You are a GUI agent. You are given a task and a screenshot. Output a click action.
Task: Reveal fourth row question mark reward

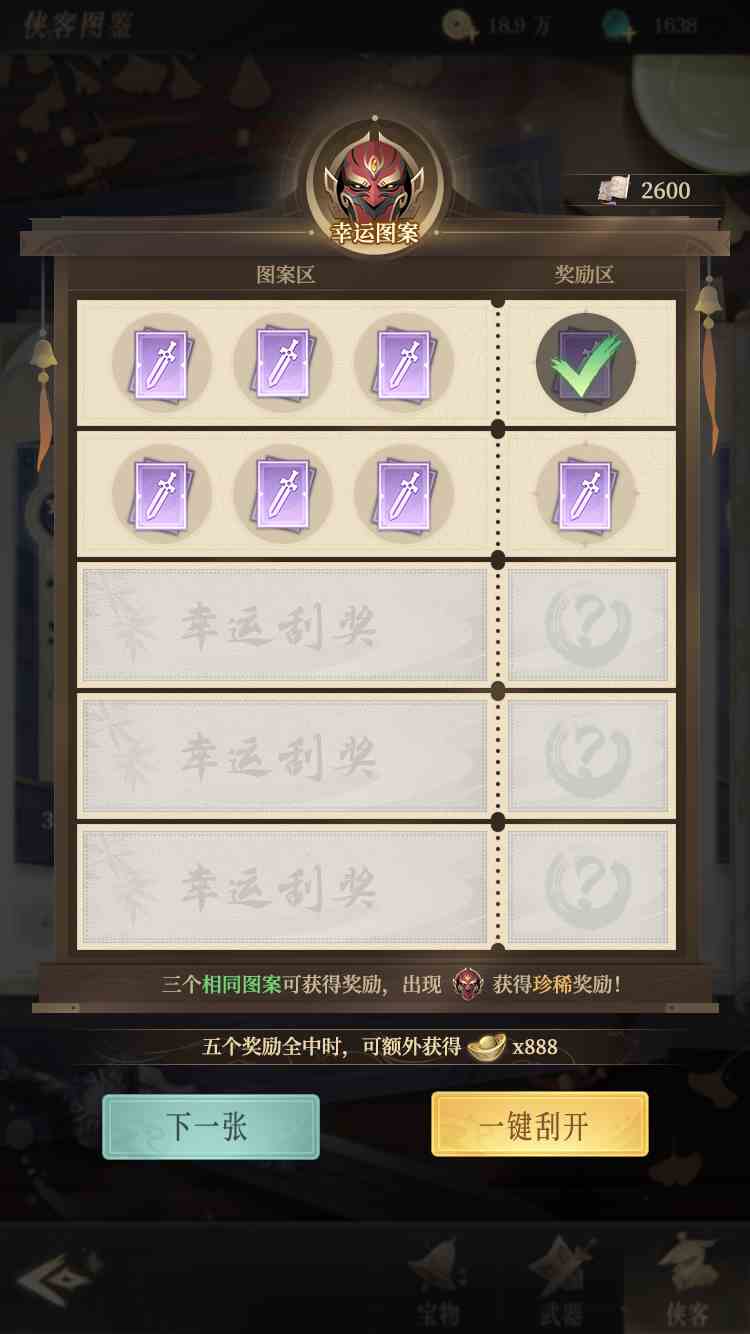[x=588, y=756]
